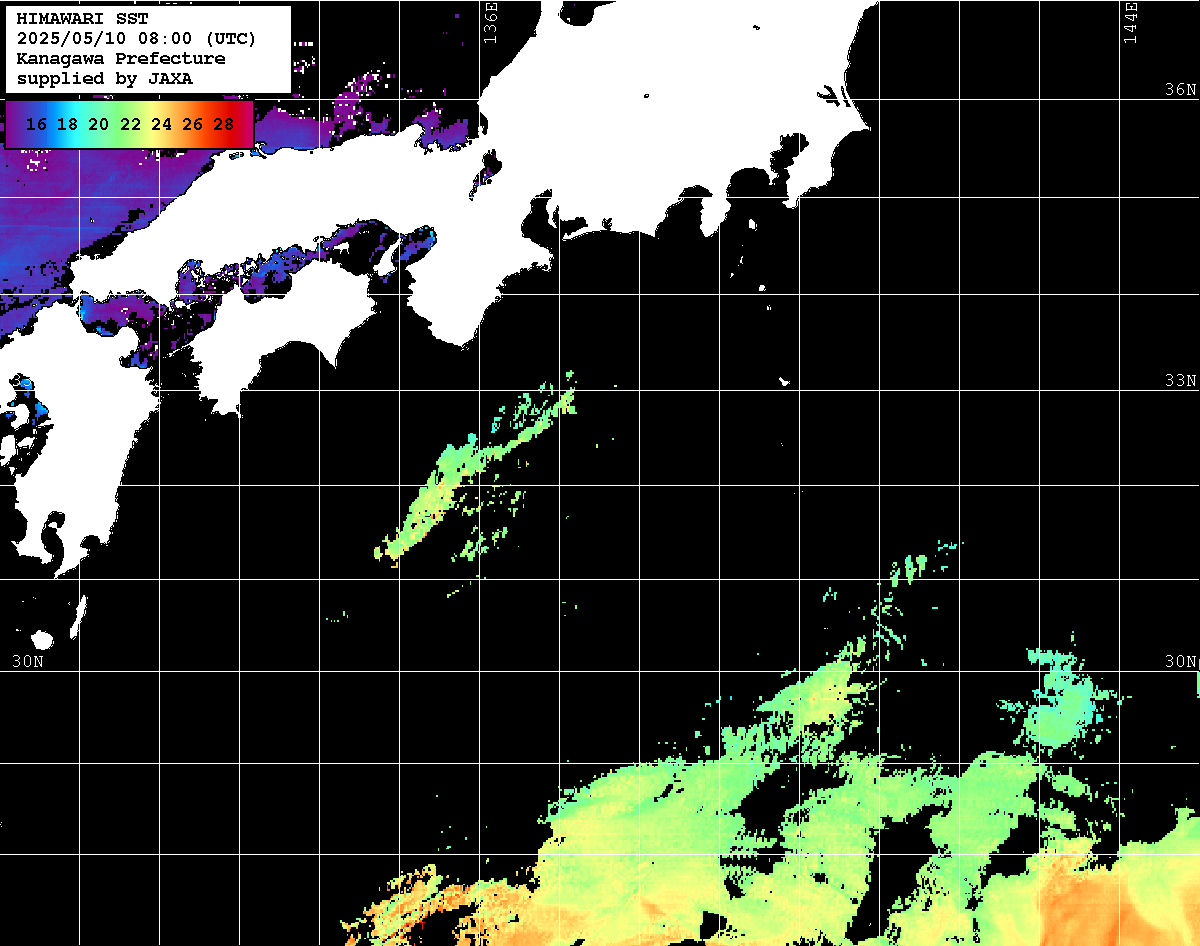Click the 28 value on the legend
Screen dimensions: 1200x946
[223, 125]
